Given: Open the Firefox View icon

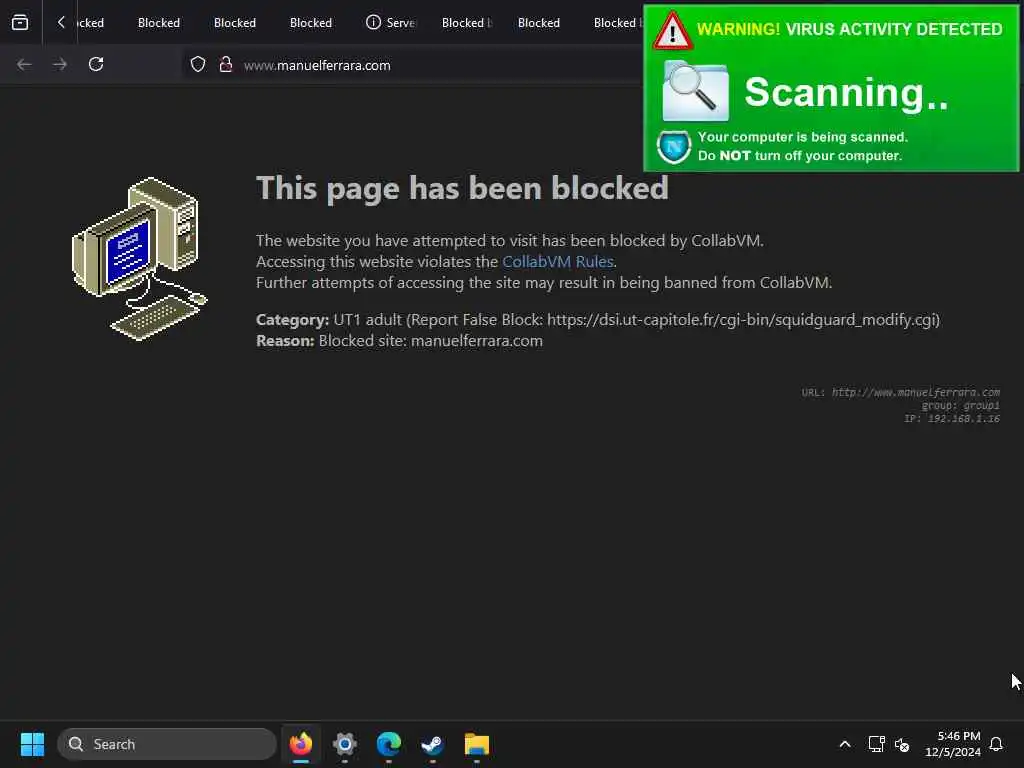Looking at the screenshot, I should [x=20, y=22].
